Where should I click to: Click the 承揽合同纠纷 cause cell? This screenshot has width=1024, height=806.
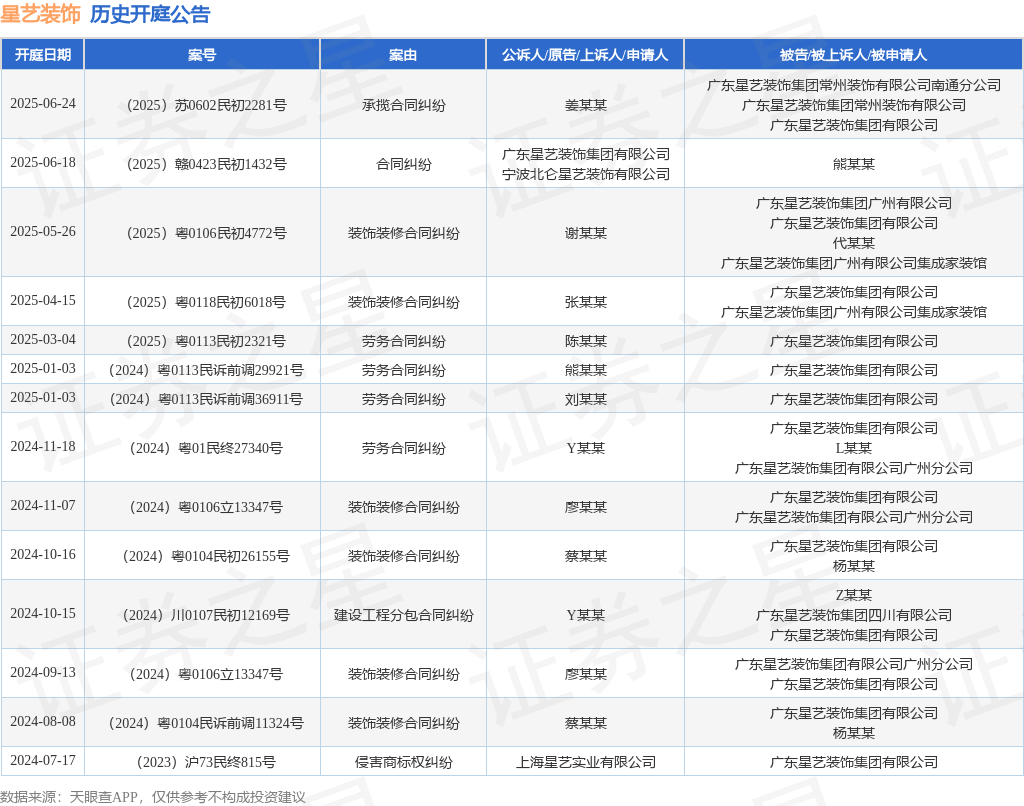click(403, 105)
